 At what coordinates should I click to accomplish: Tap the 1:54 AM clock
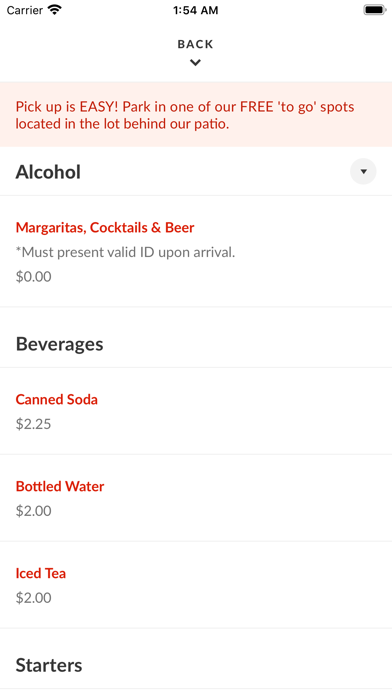[196, 10]
